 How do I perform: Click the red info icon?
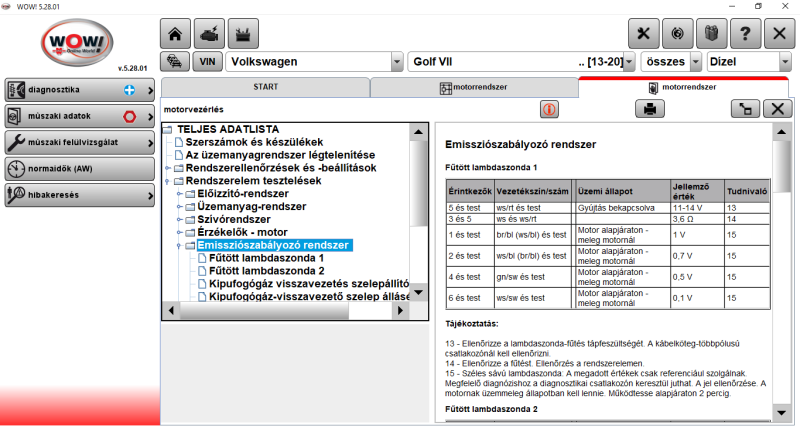click(549, 109)
